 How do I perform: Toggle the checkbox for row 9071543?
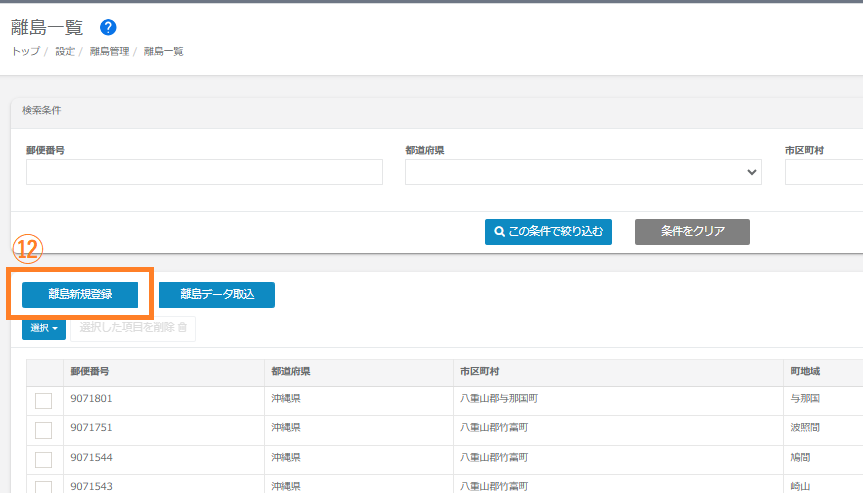44,486
